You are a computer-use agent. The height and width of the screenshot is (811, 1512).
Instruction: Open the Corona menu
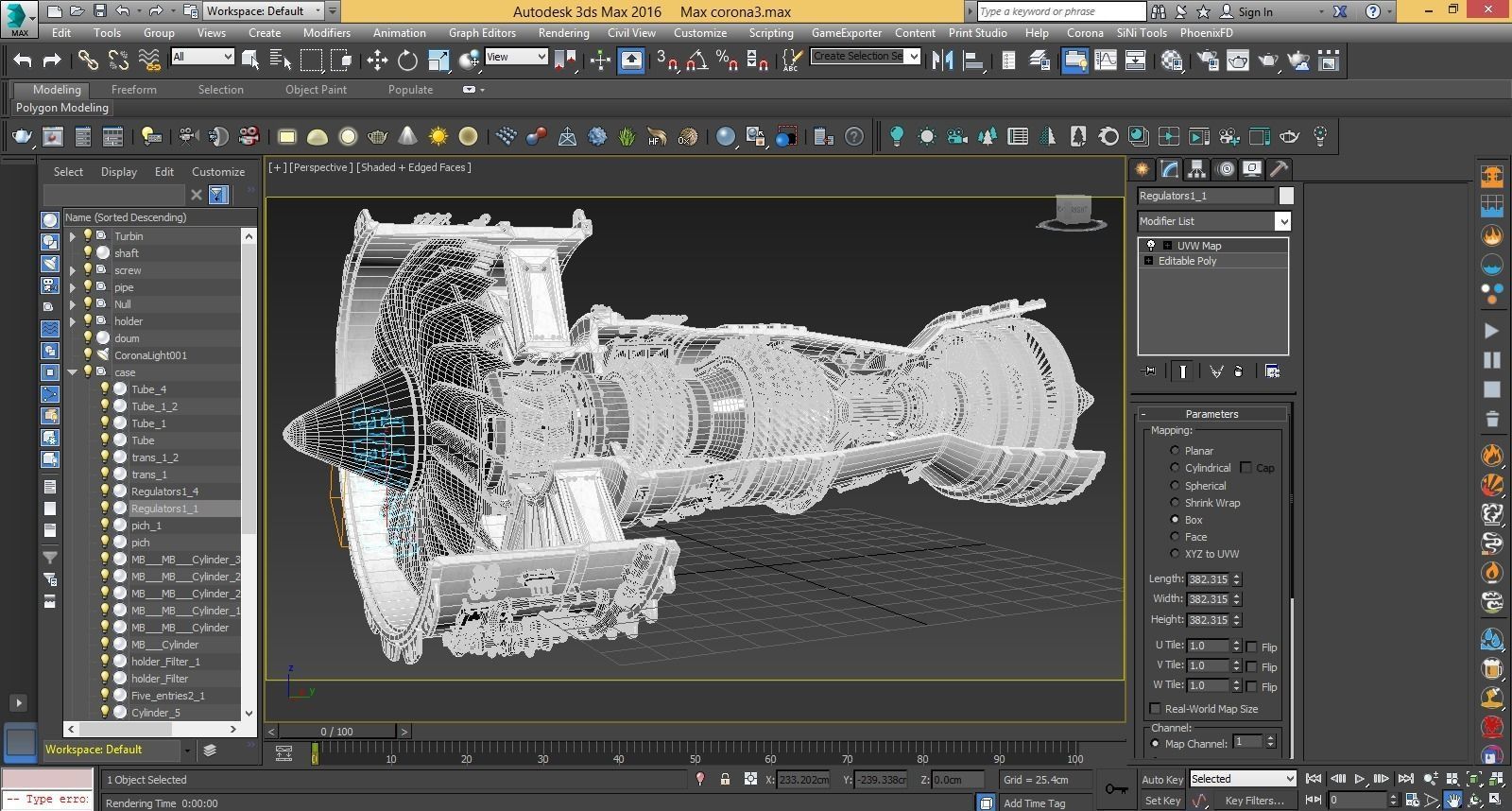pos(1085,32)
